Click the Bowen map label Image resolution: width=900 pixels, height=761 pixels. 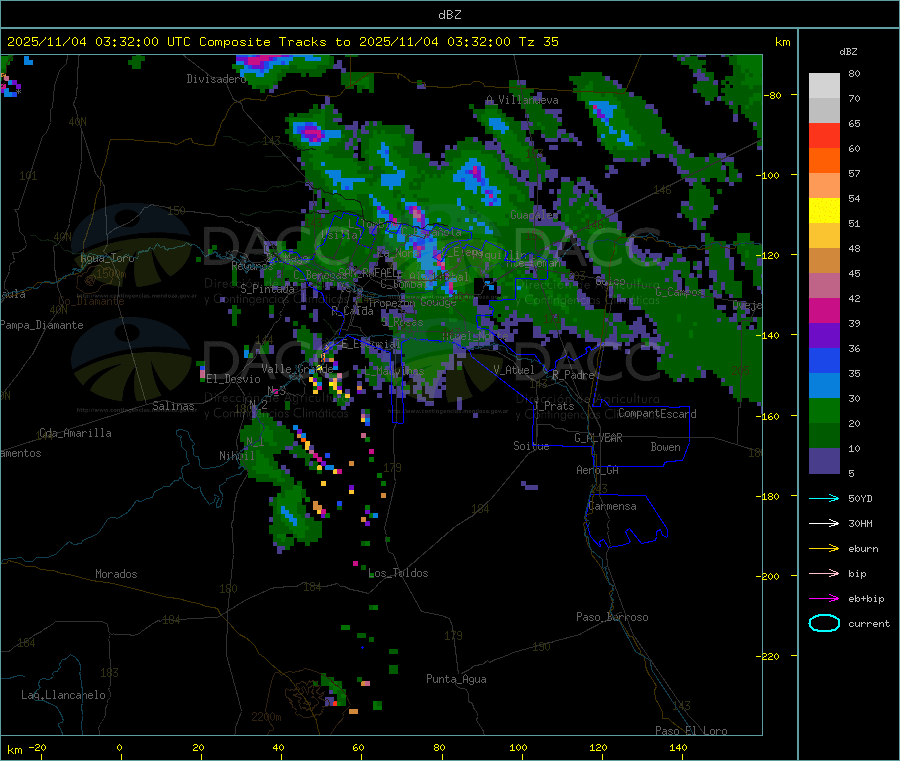pos(665,447)
